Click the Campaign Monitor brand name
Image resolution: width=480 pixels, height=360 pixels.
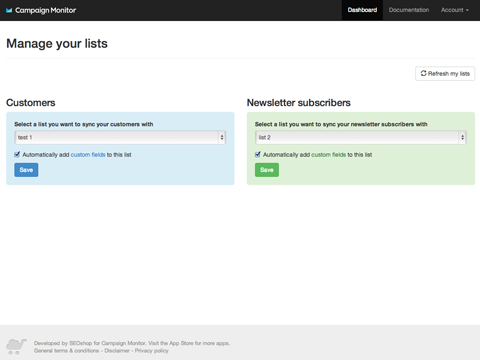coord(45,10)
